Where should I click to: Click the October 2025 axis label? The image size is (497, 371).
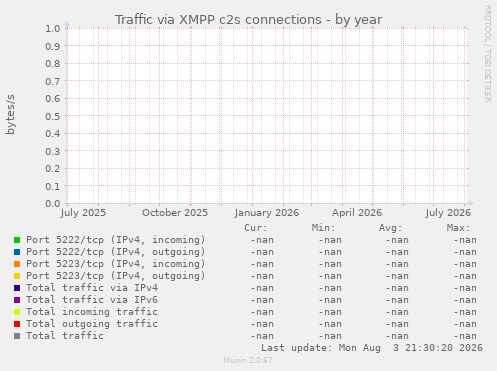click(x=175, y=213)
